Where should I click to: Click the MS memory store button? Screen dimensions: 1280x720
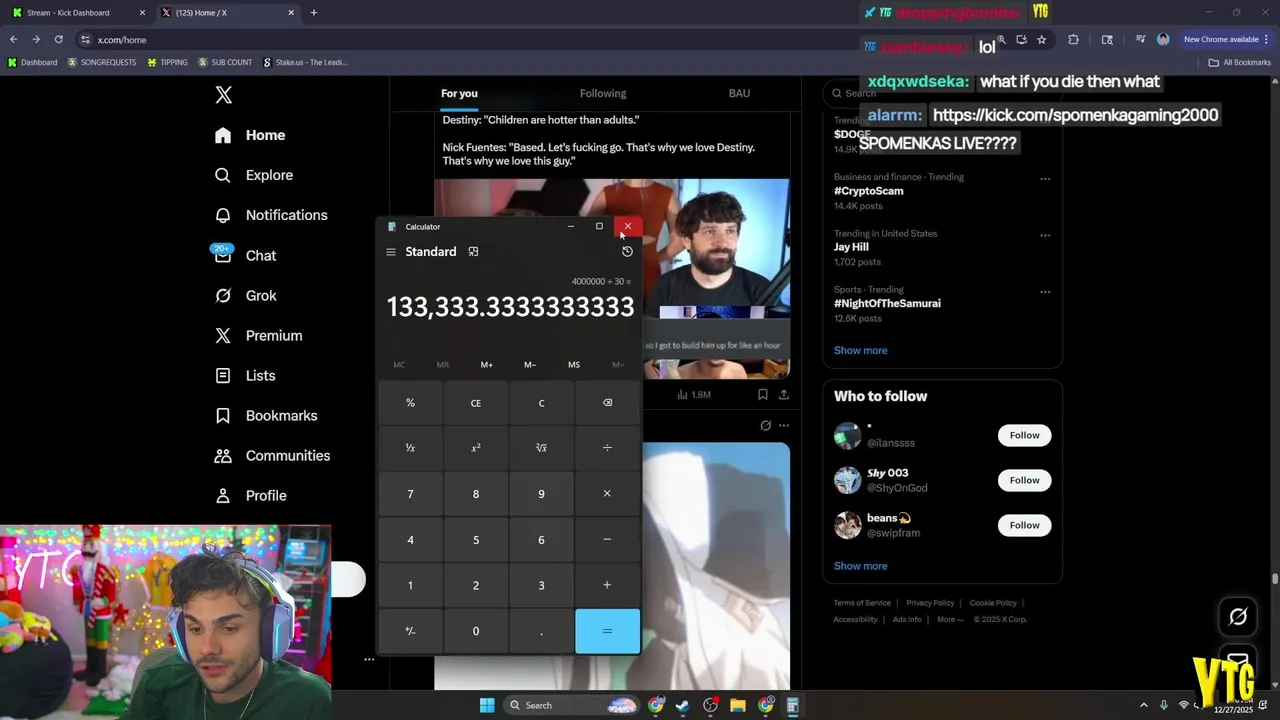click(x=574, y=365)
